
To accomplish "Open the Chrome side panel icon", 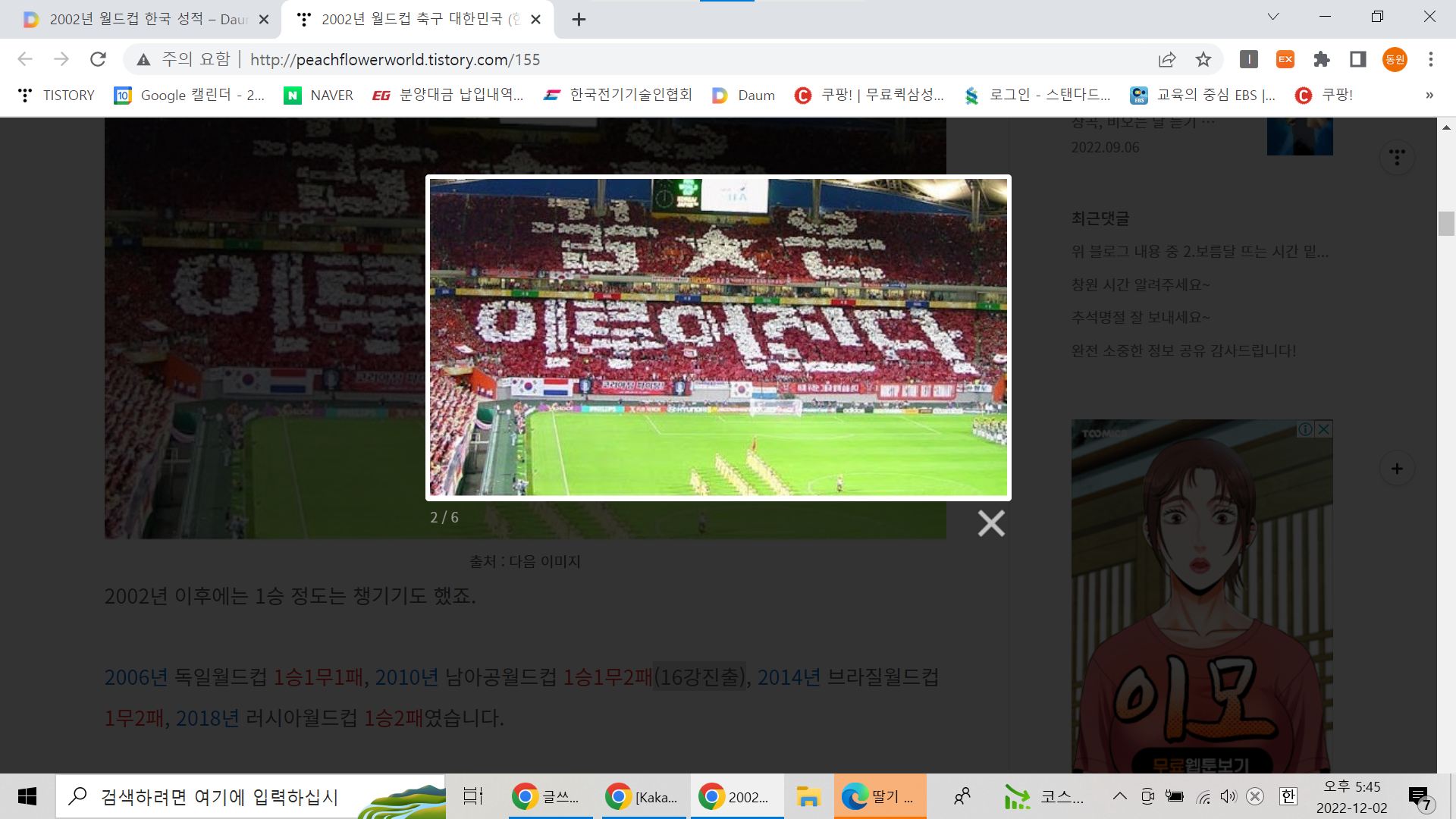I will pos(1358,59).
